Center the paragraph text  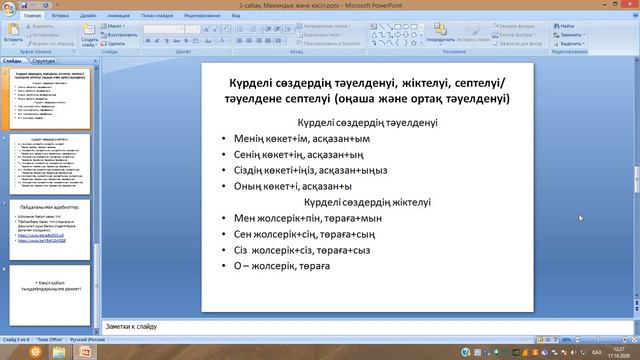(249, 41)
